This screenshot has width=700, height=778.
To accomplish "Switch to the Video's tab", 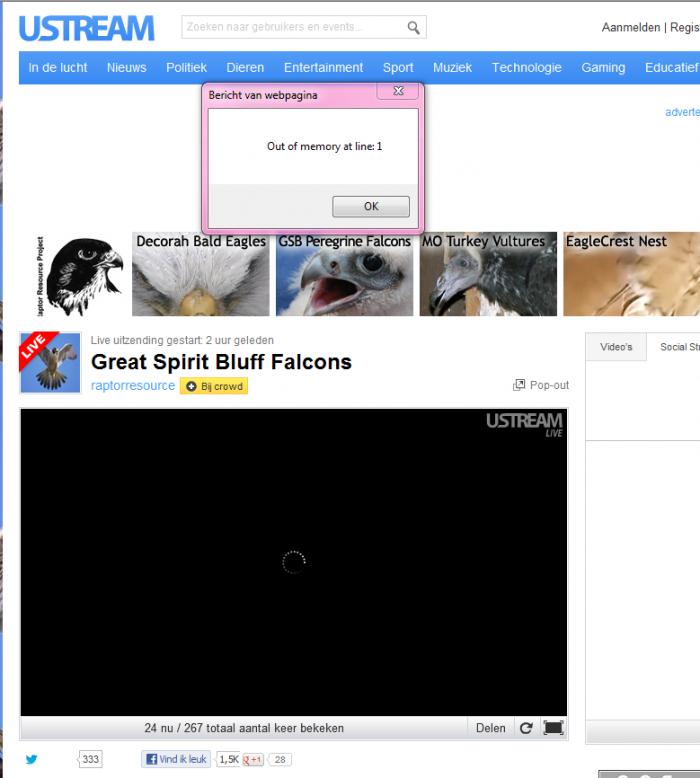I will point(616,347).
